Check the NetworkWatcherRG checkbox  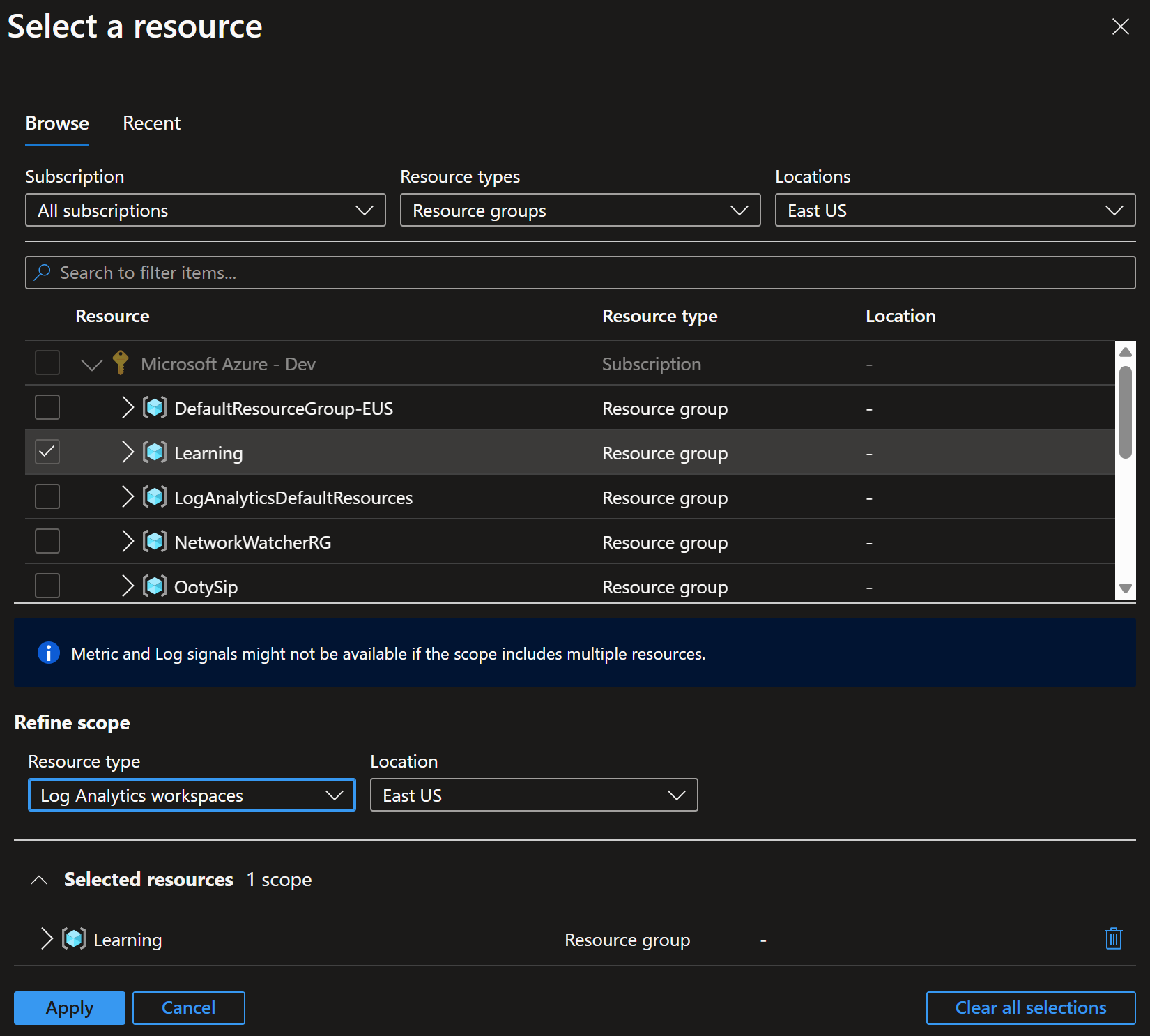click(47, 541)
